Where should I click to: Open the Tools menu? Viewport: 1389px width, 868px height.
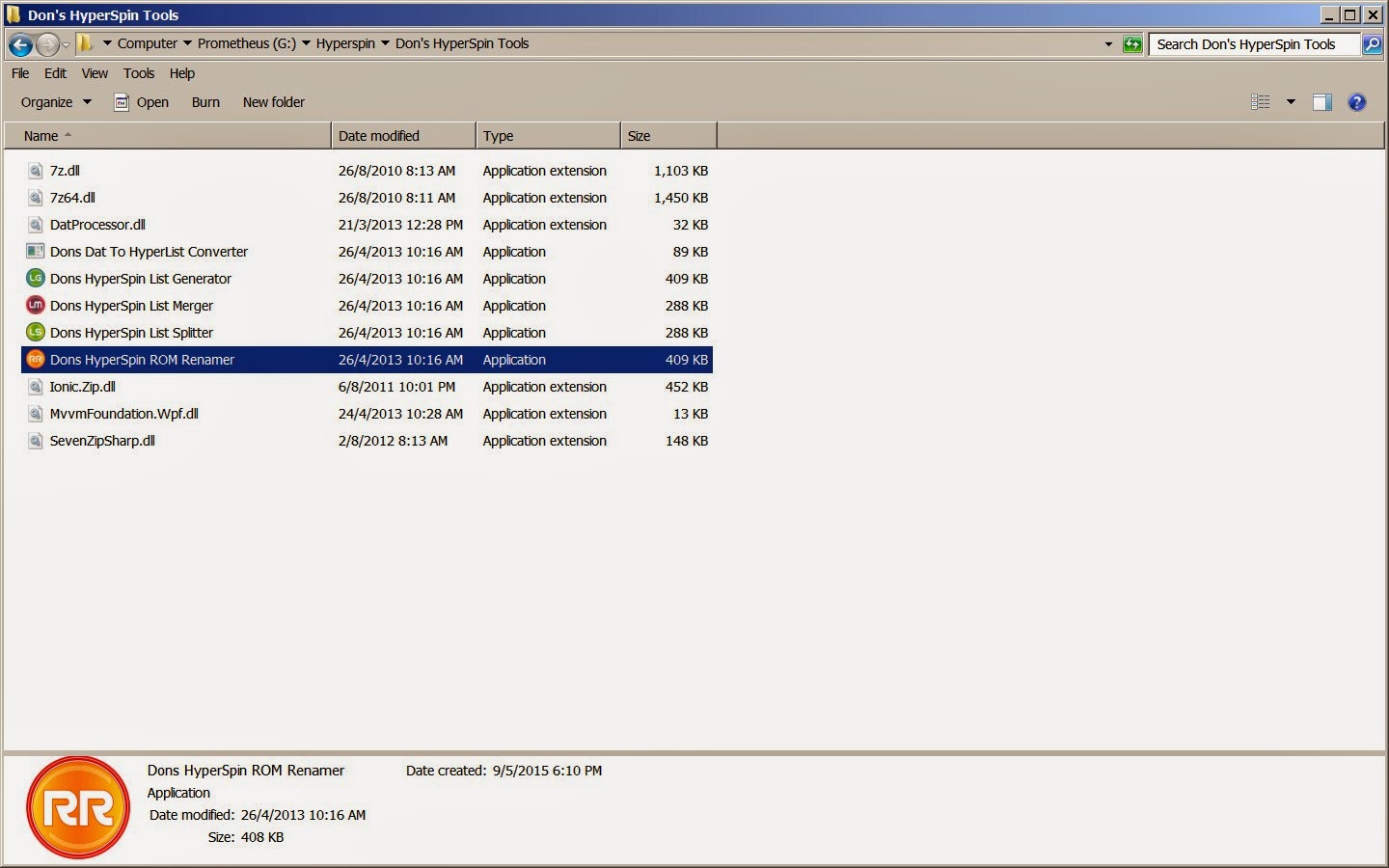tap(139, 73)
